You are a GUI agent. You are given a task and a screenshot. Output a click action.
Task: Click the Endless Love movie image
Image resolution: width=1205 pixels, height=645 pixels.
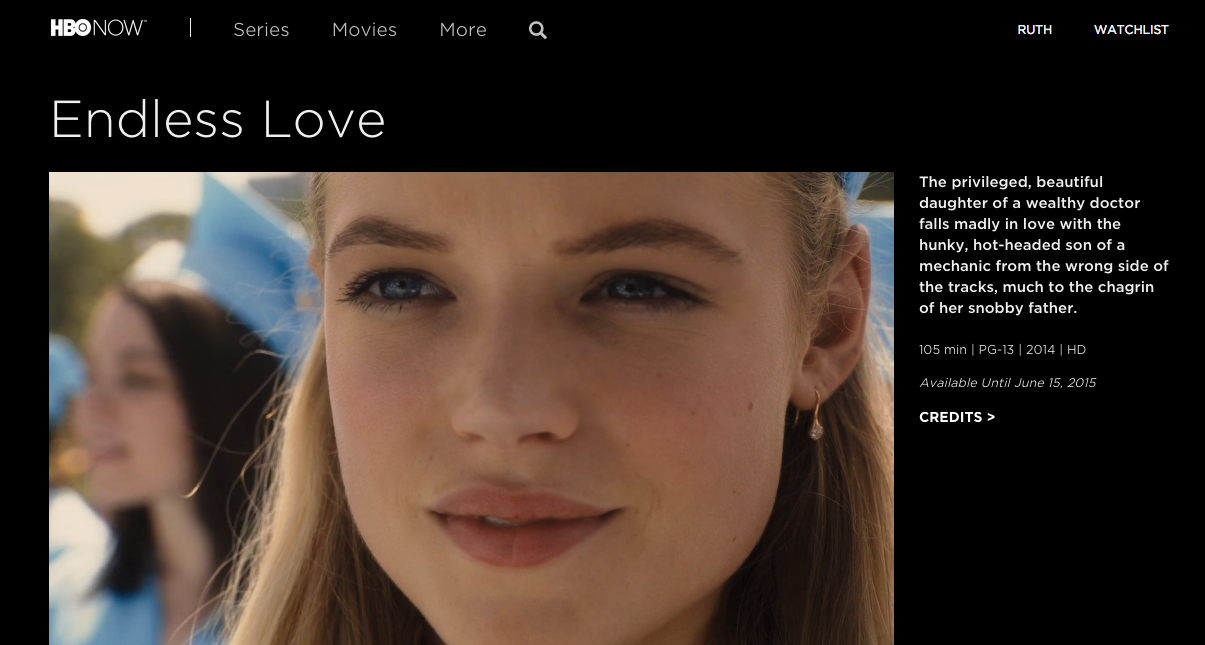click(471, 408)
